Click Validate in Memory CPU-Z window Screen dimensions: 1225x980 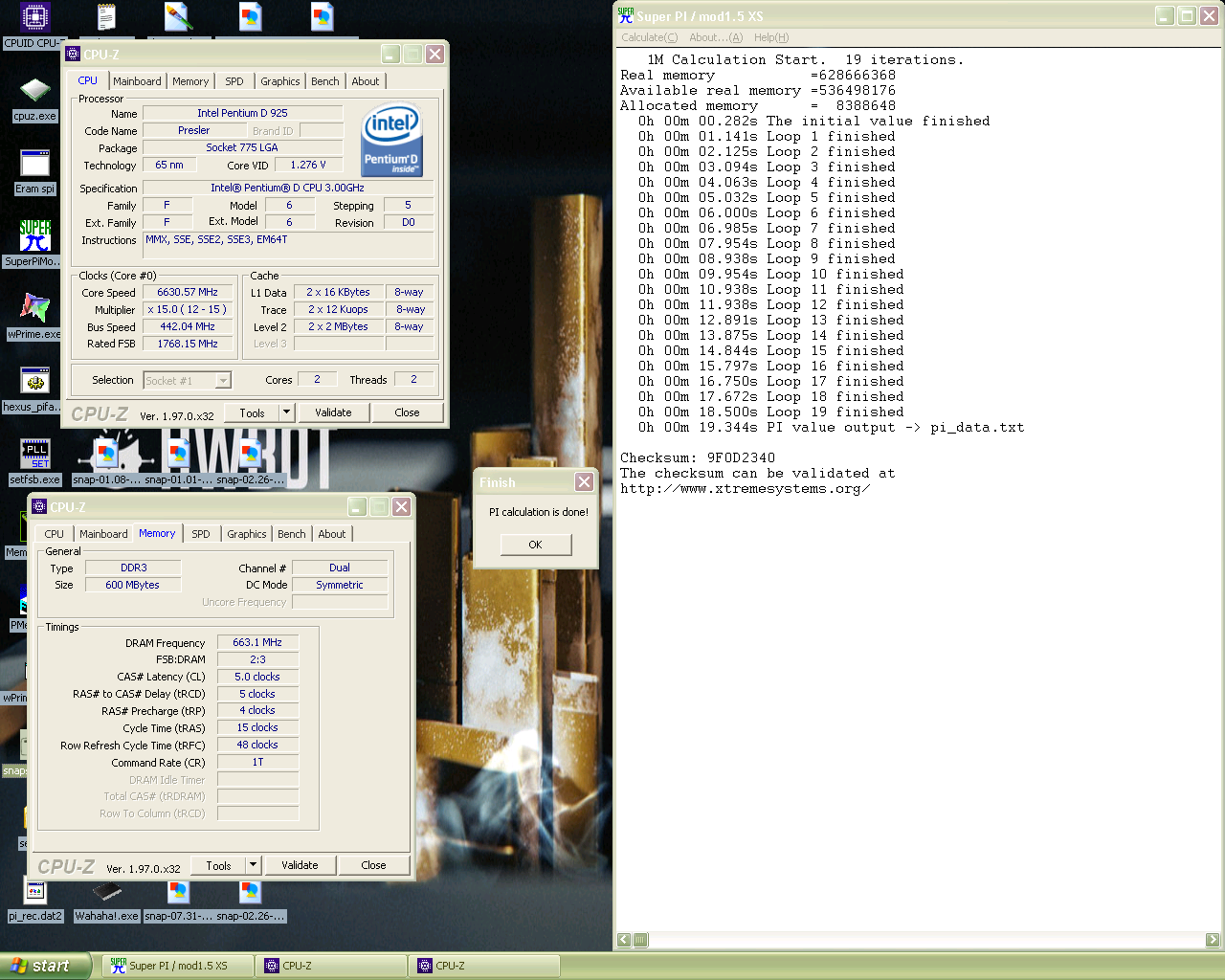coord(300,865)
